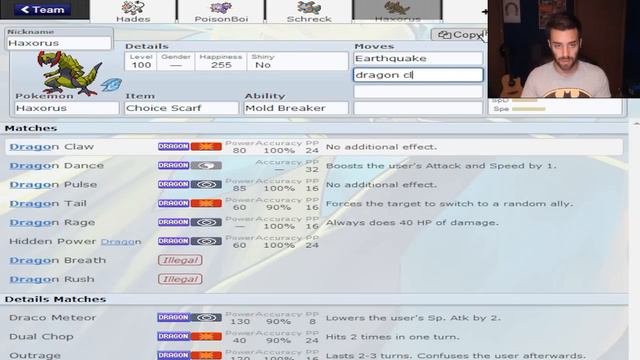Select Dragon Dance from matches
Image resolution: width=640 pixels, height=360 pixels.
point(314,165)
